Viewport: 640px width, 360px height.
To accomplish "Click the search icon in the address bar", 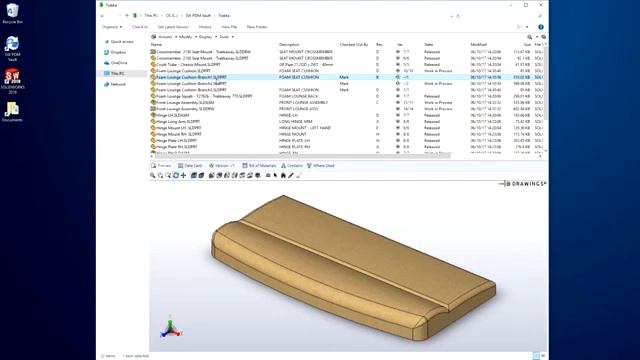I will [x=540, y=16].
